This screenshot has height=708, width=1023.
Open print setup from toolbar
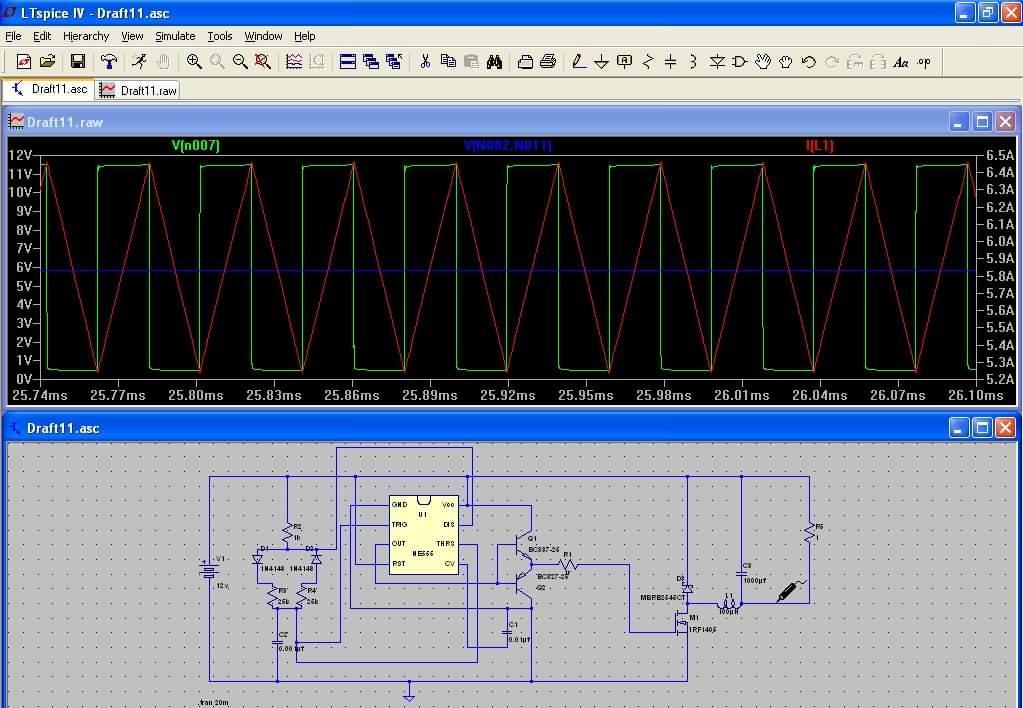point(525,62)
